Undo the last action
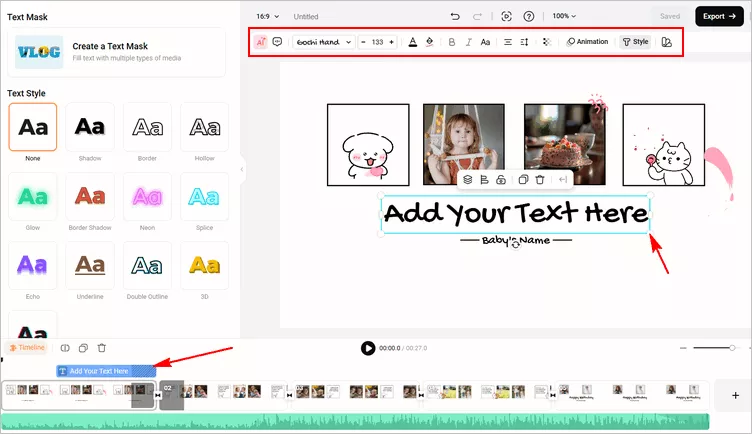The height and width of the screenshot is (434, 752). [455, 16]
